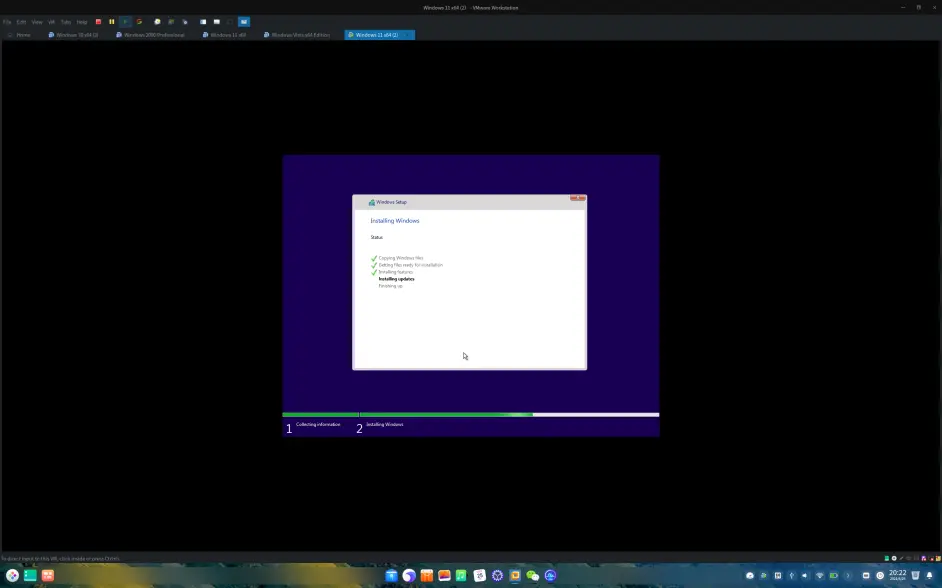This screenshot has height=588, width=942.
Task: Switch to the Windows Vista x64 Edition tab
Action: [x=297, y=35]
